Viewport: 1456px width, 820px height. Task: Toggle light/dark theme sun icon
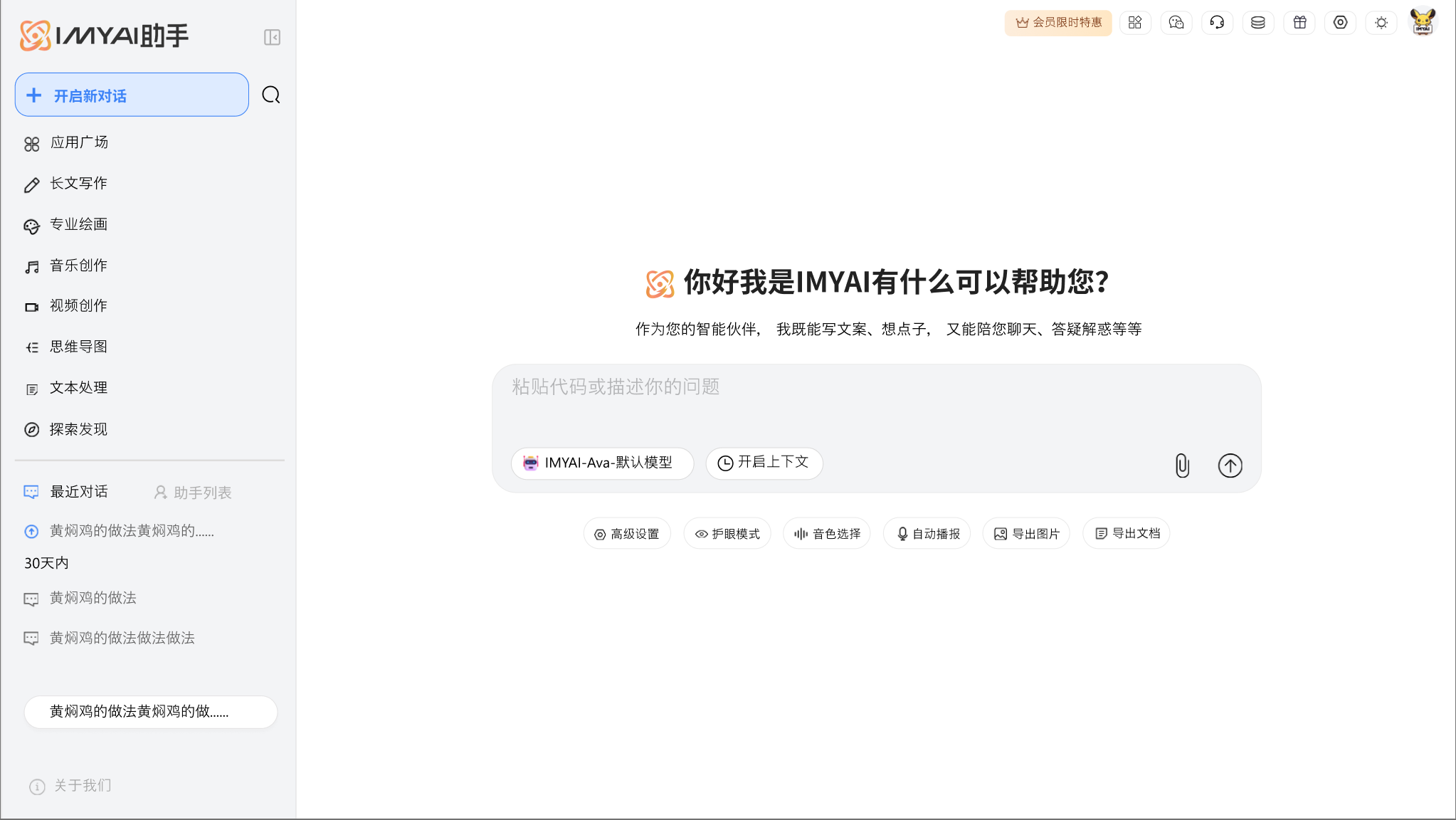pyautogui.click(x=1381, y=23)
